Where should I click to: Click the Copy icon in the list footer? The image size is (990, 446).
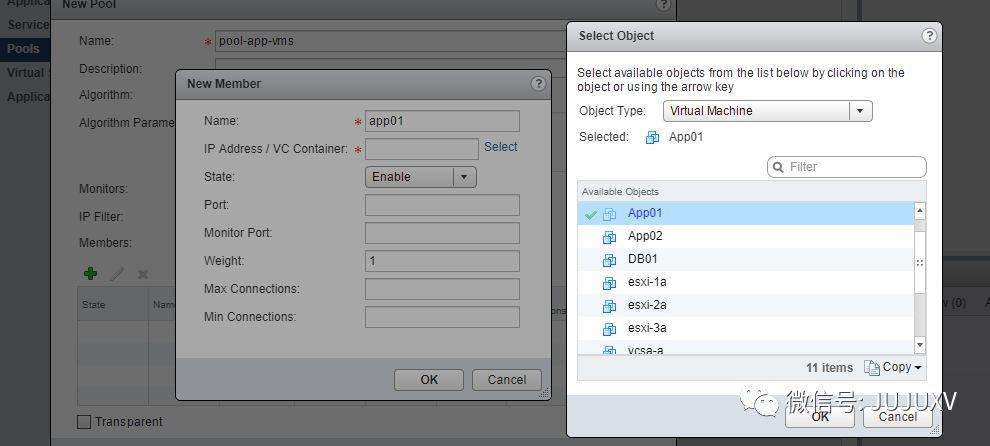pyautogui.click(x=871, y=368)
